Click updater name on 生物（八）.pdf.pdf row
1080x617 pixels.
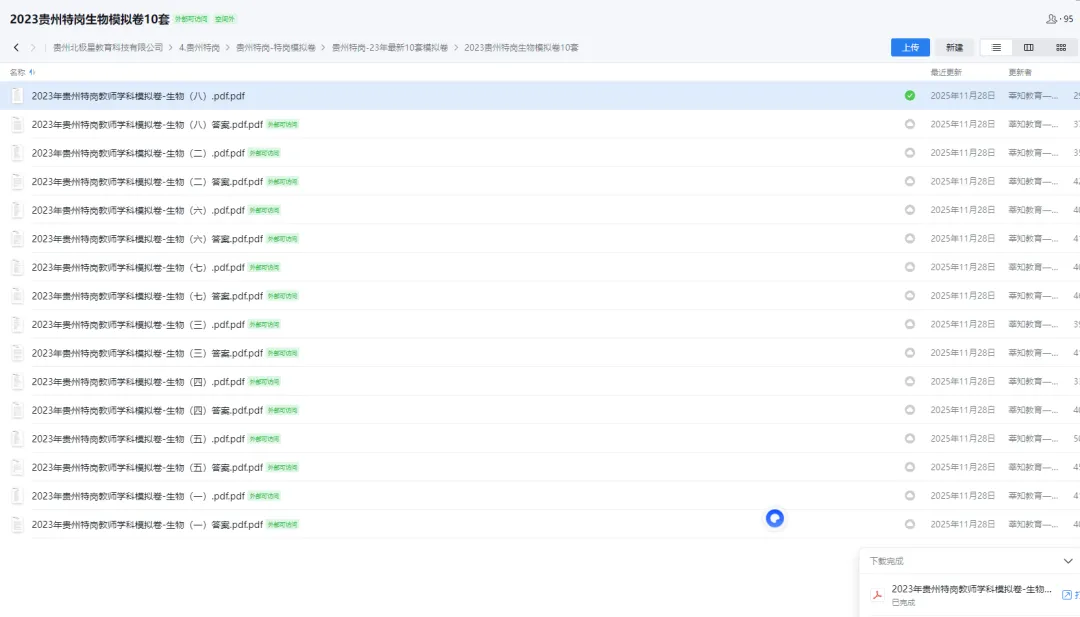[x=1032, y=96]
